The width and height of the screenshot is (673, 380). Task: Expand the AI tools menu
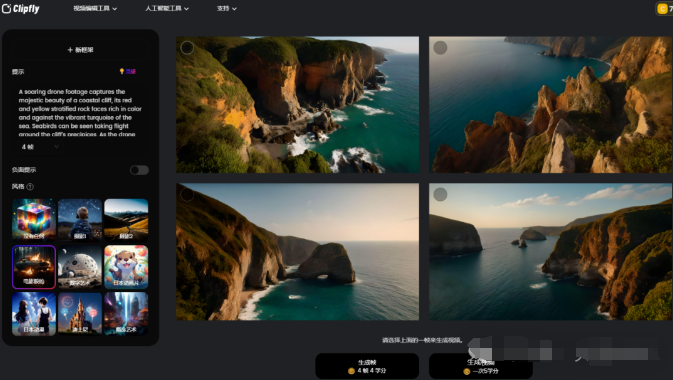[167, 9]
